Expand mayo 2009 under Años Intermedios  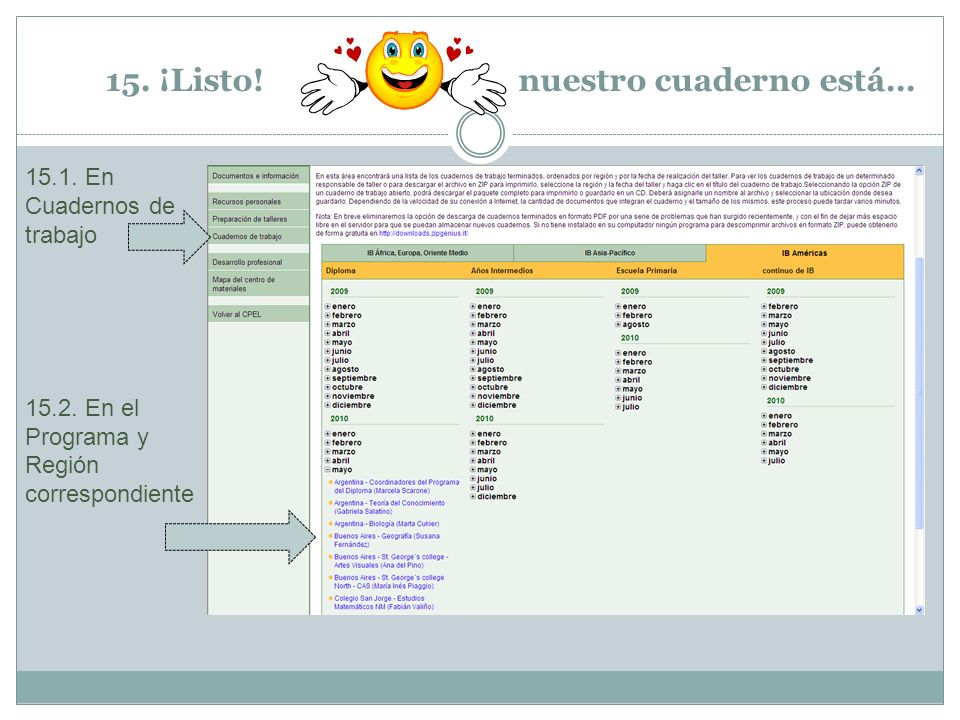473,342
